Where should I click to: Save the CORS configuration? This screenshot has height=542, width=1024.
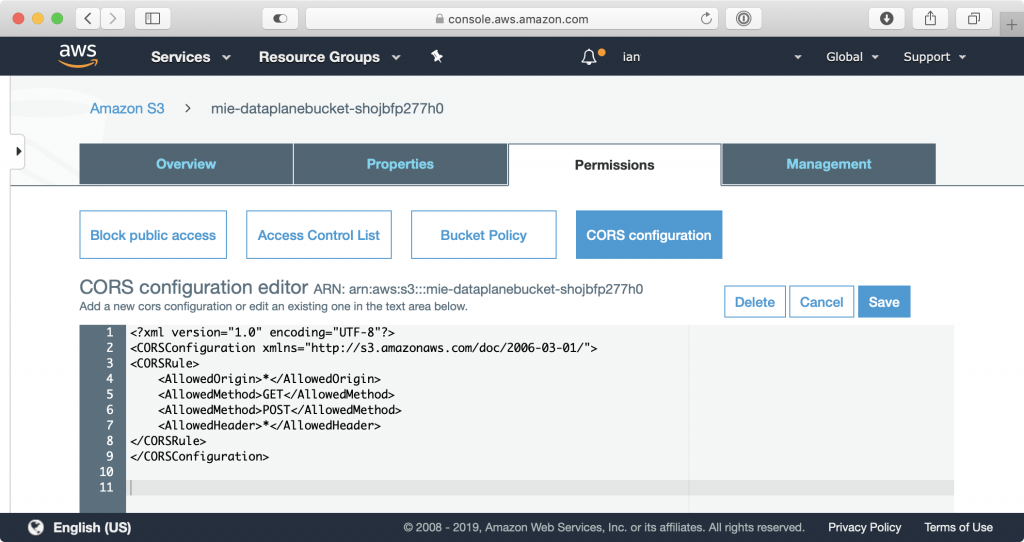coord(884,302)
